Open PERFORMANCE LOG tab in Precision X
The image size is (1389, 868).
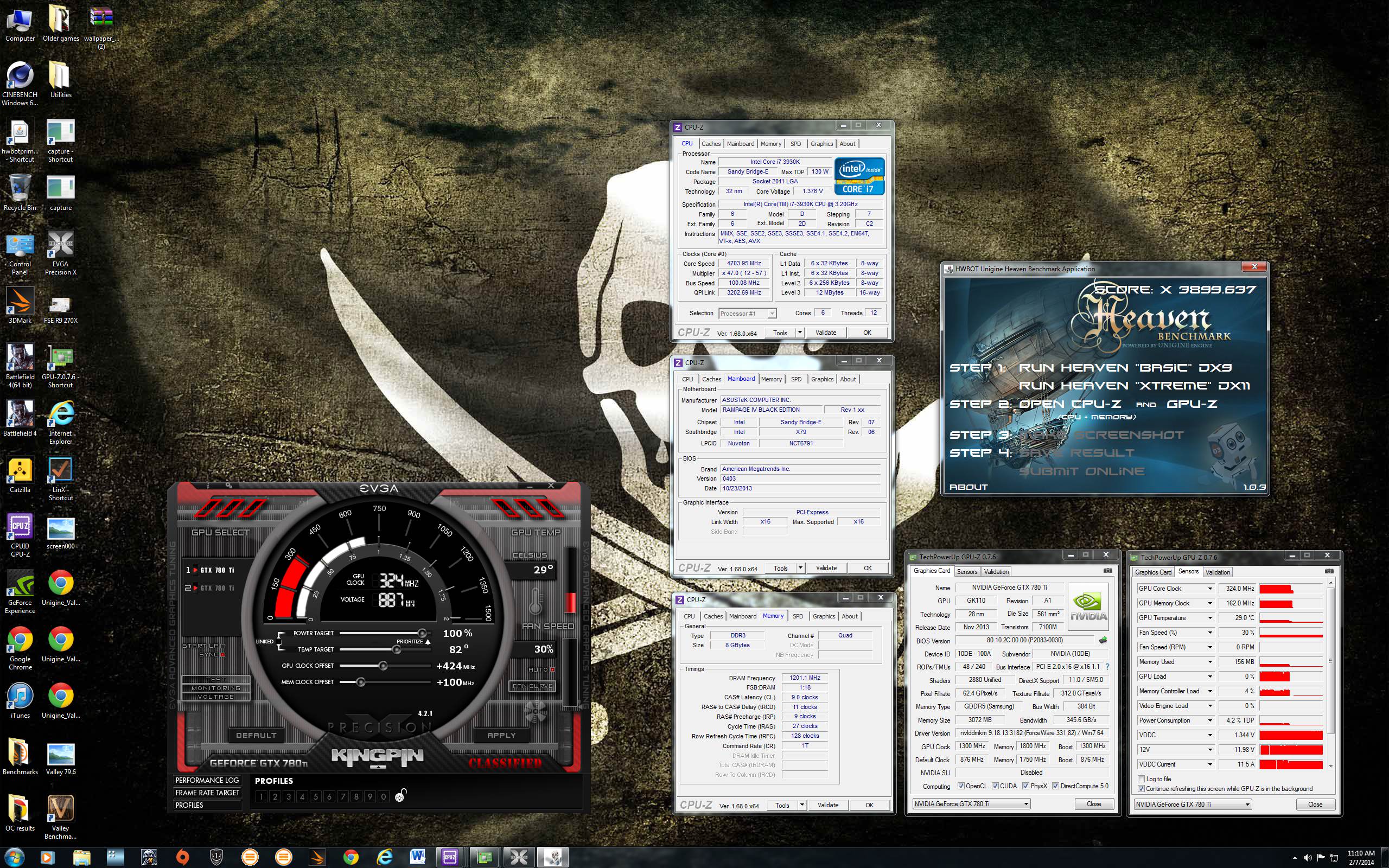tap(207, 780)
